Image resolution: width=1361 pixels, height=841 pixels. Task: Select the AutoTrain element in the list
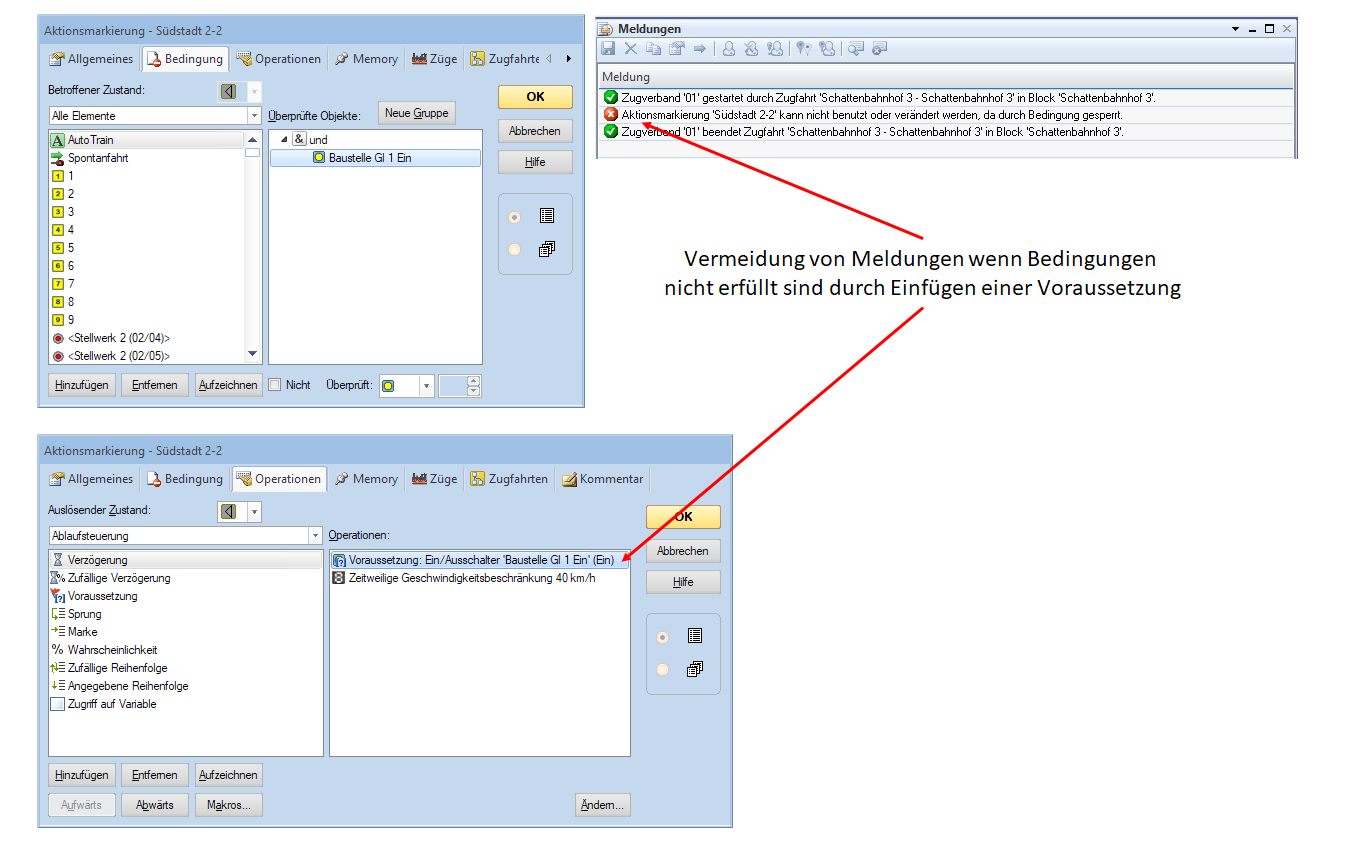(90, 140)
